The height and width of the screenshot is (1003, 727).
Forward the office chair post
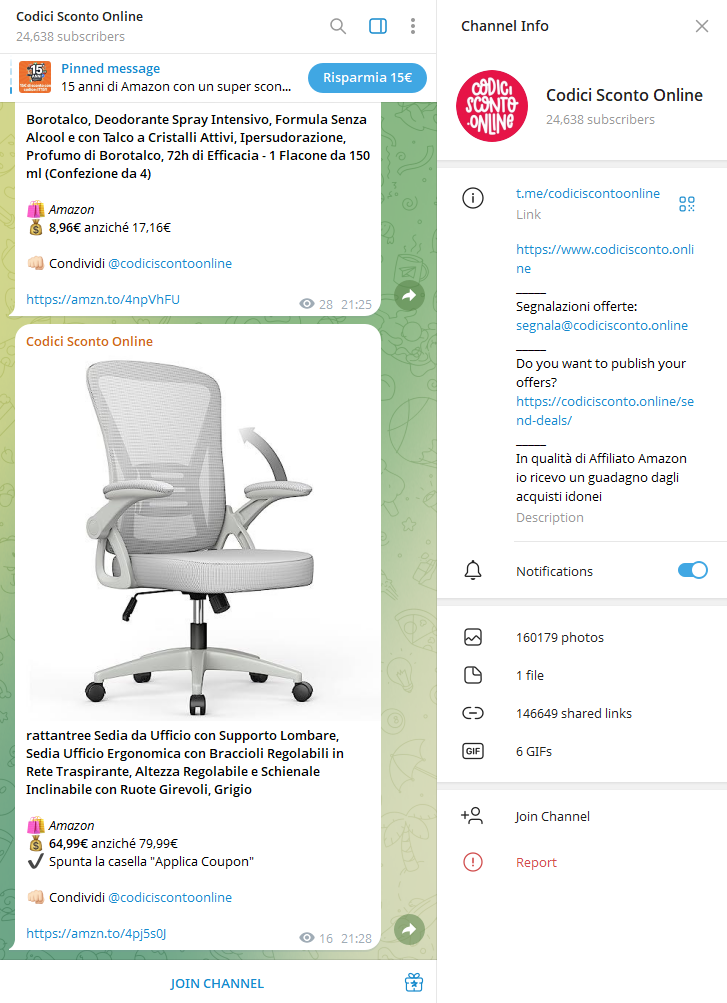409,929
